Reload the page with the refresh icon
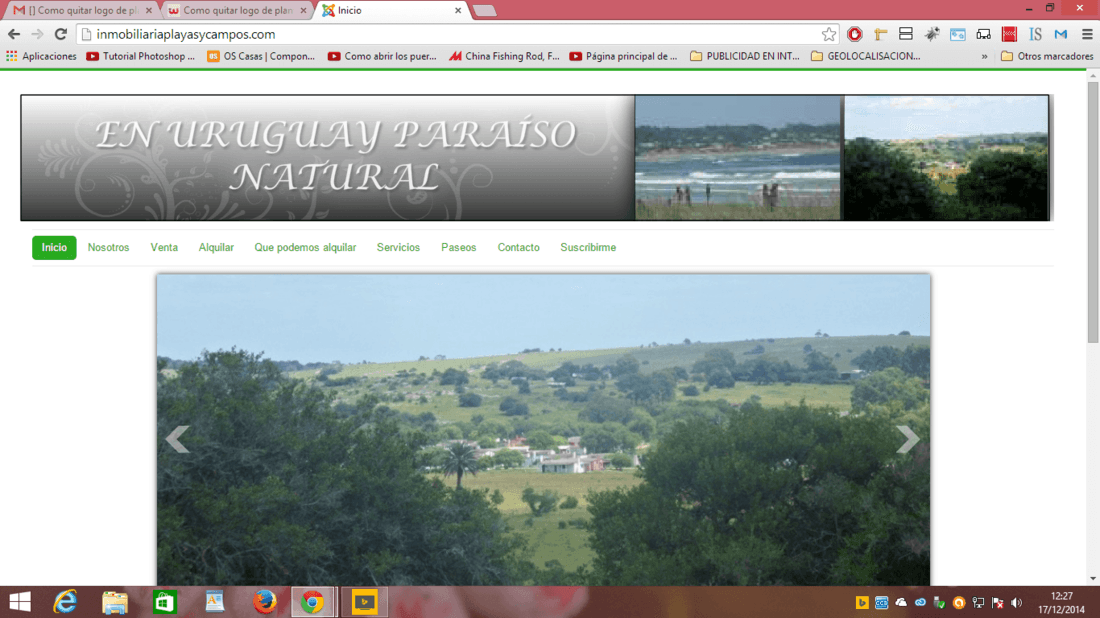The width and height of the screenshot is (1100, 618). [x=61, y=34]
